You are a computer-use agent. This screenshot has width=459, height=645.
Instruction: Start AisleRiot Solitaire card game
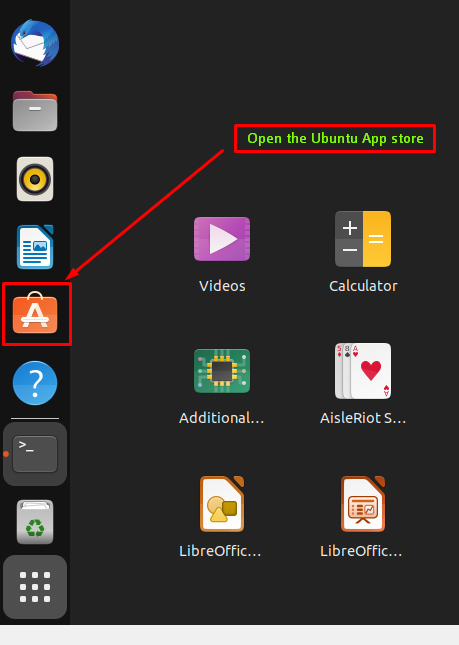point(363,371)
